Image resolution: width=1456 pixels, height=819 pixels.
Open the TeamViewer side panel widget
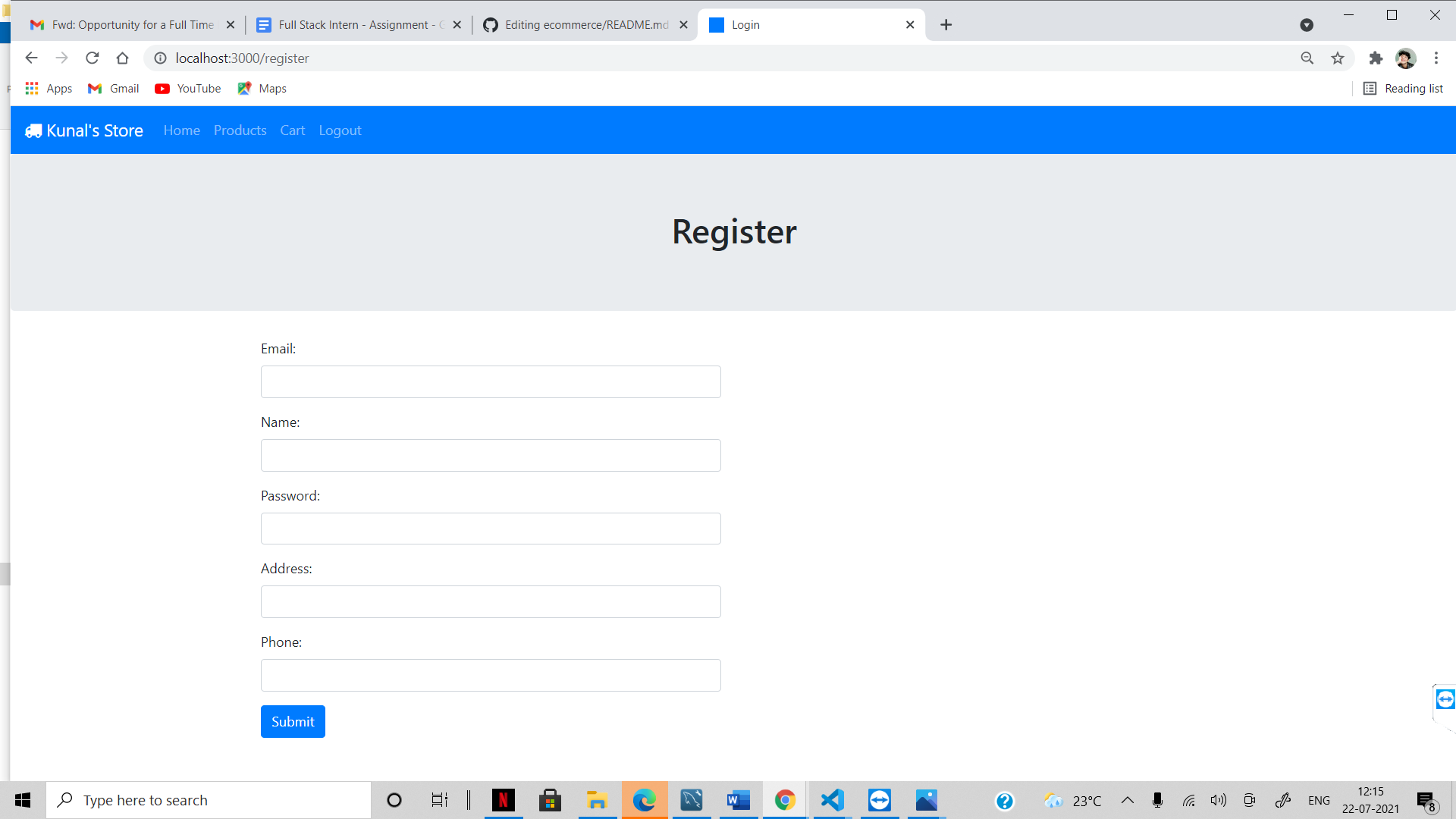pyautogui.click(x=1445, y=699)
